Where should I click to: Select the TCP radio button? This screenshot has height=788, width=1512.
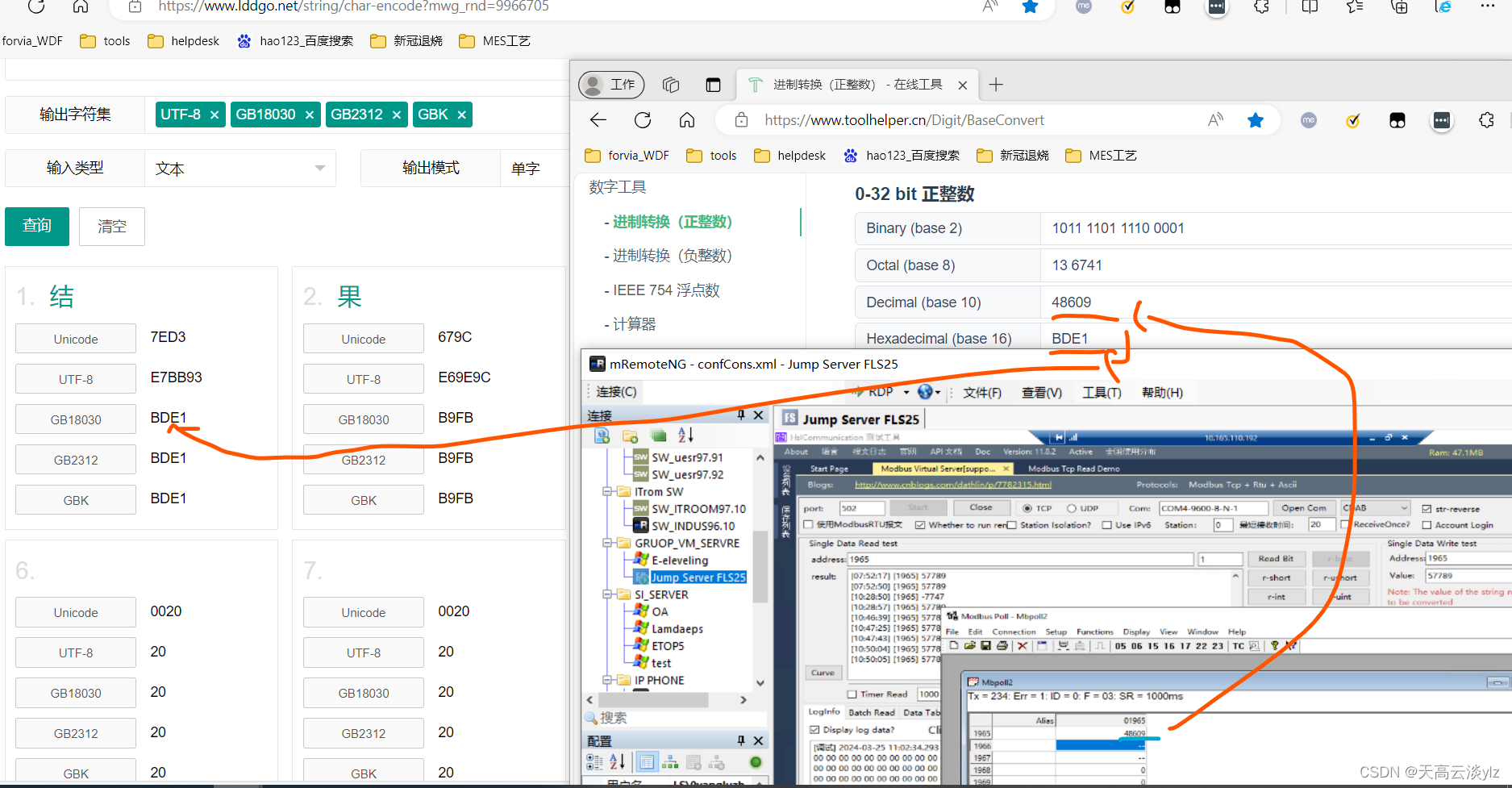(x=1027, y=508)
